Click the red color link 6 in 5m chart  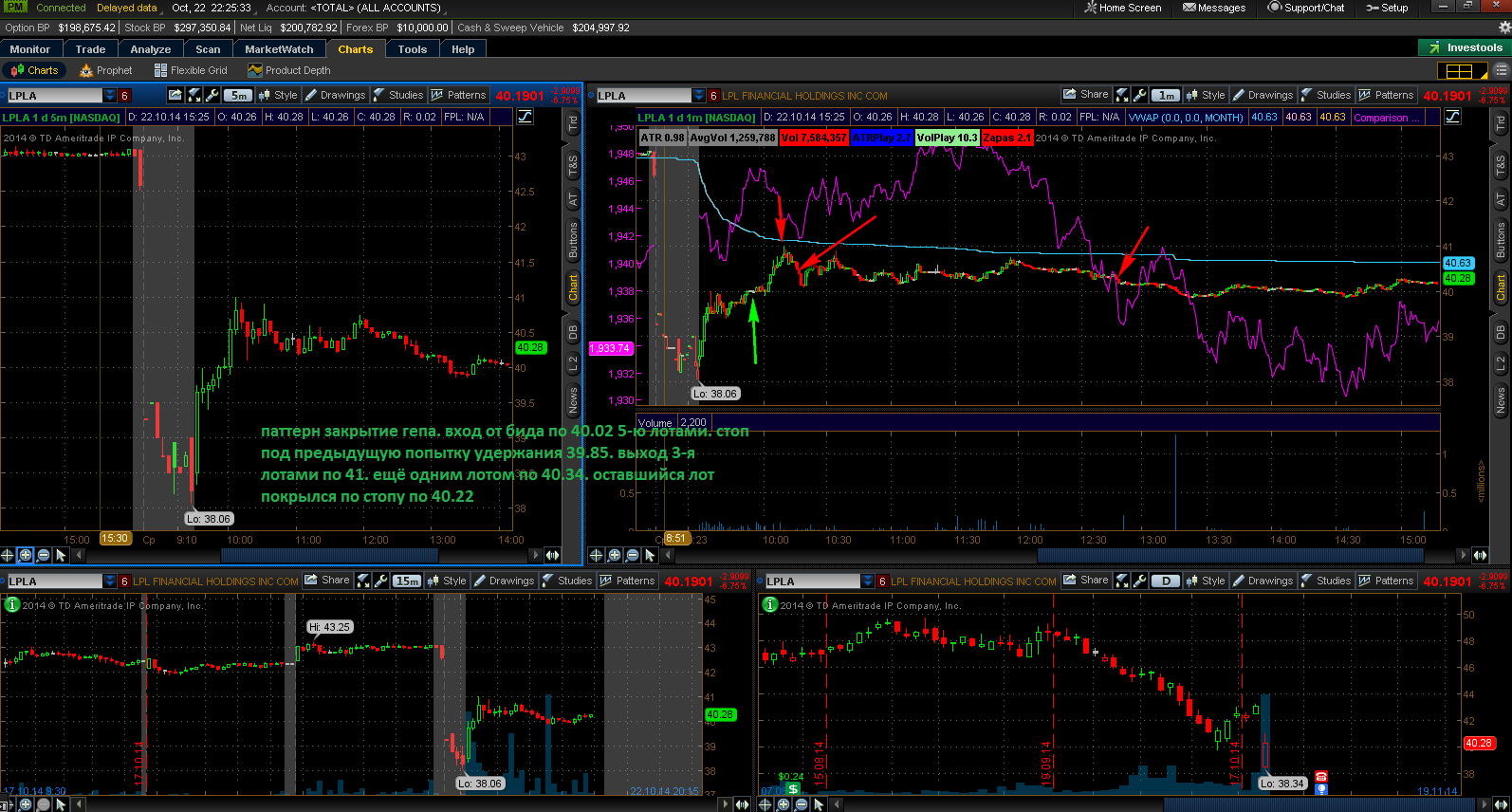[x=124, y=96]
